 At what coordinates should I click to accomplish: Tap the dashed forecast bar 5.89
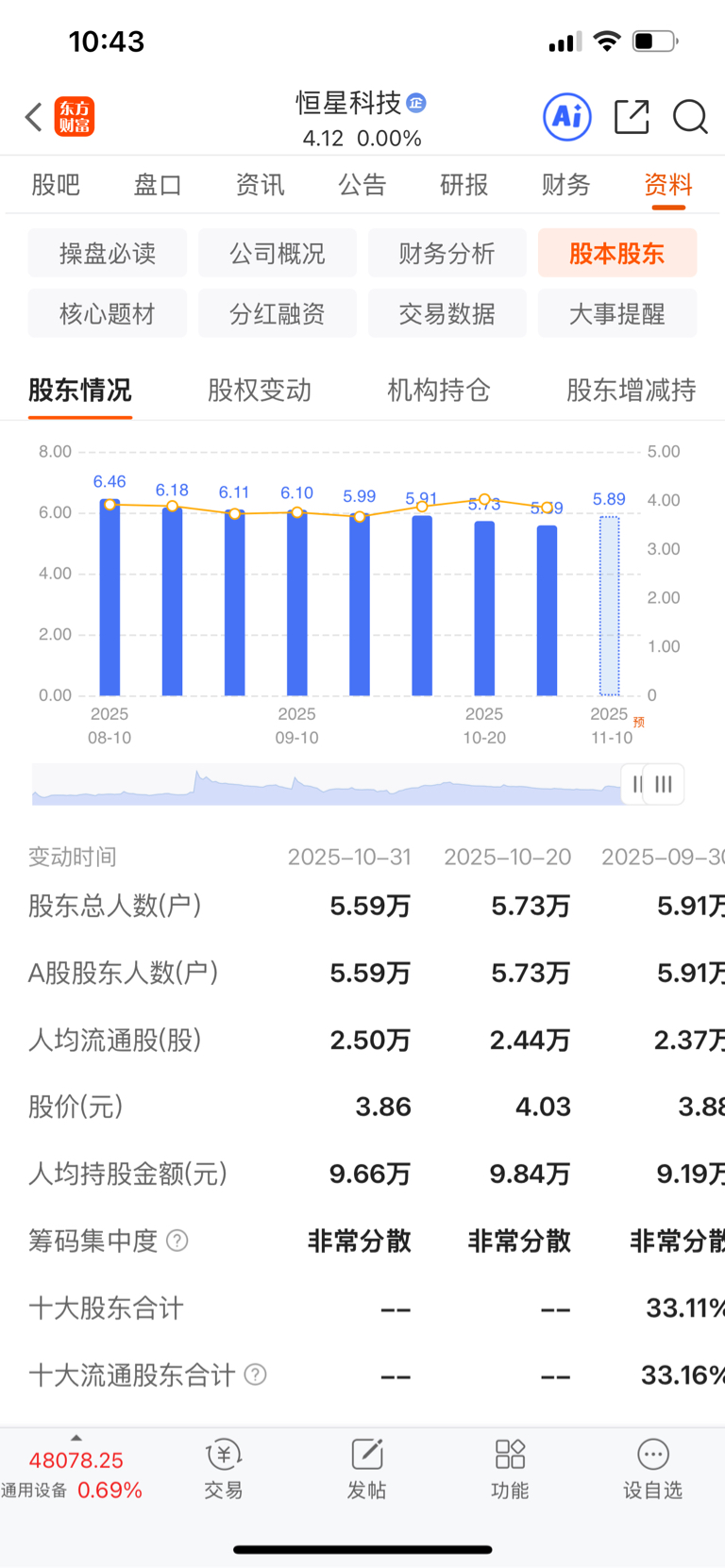pyautogui.click(x=610, y=606)
